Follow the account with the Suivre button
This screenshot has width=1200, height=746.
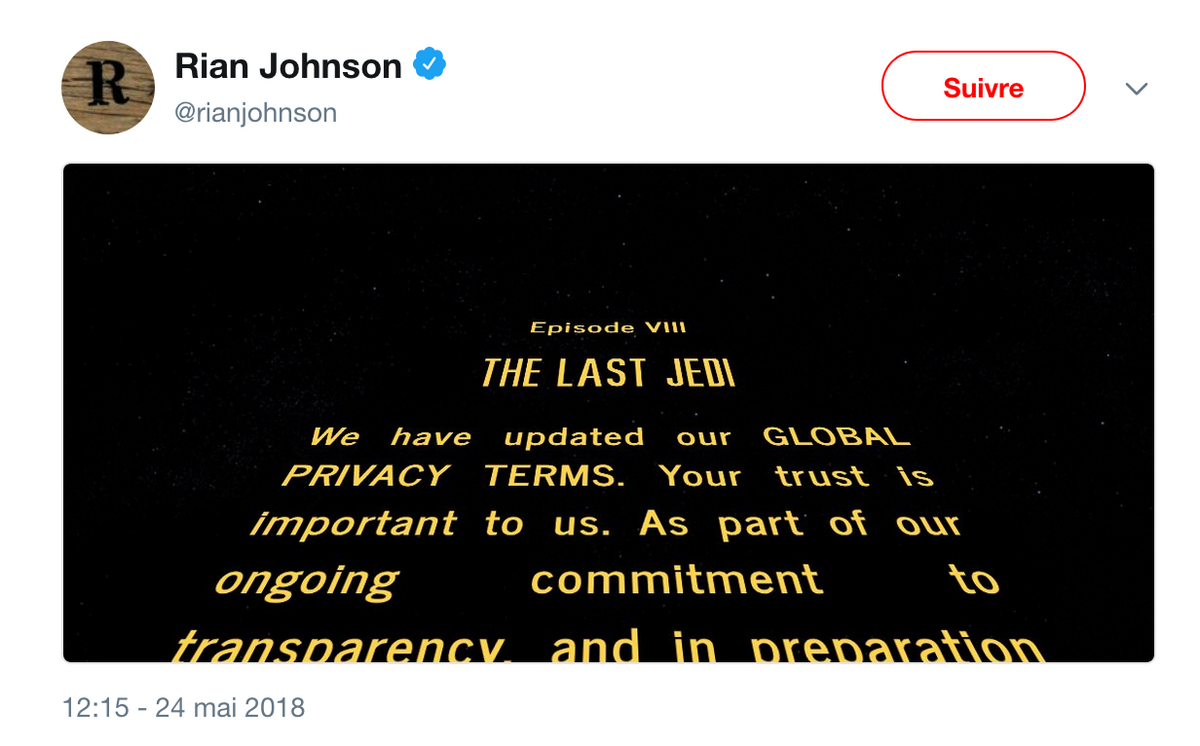pos(983,87)
